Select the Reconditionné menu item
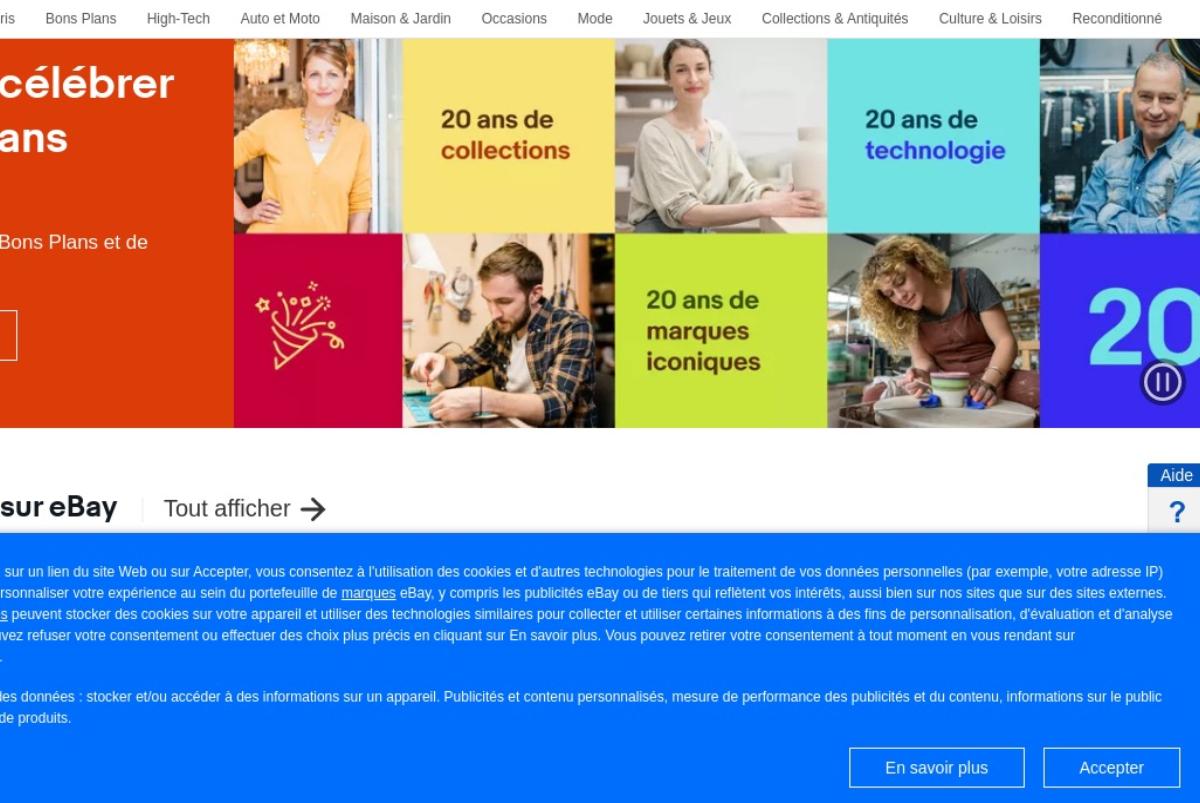The width and height of the screenshot is (1200, 803). click(x=1117, y=18)
